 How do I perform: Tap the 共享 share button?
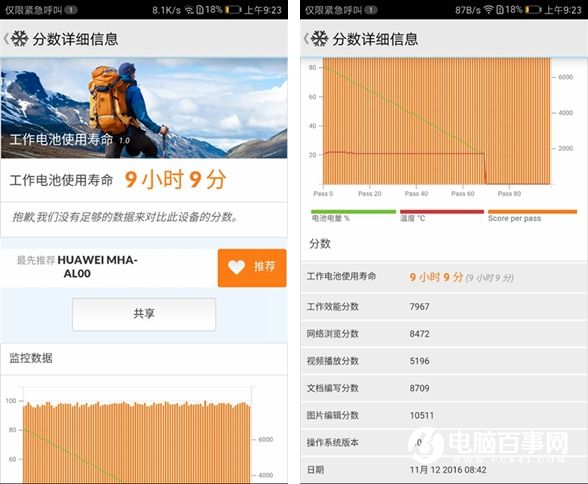[144, 314]
